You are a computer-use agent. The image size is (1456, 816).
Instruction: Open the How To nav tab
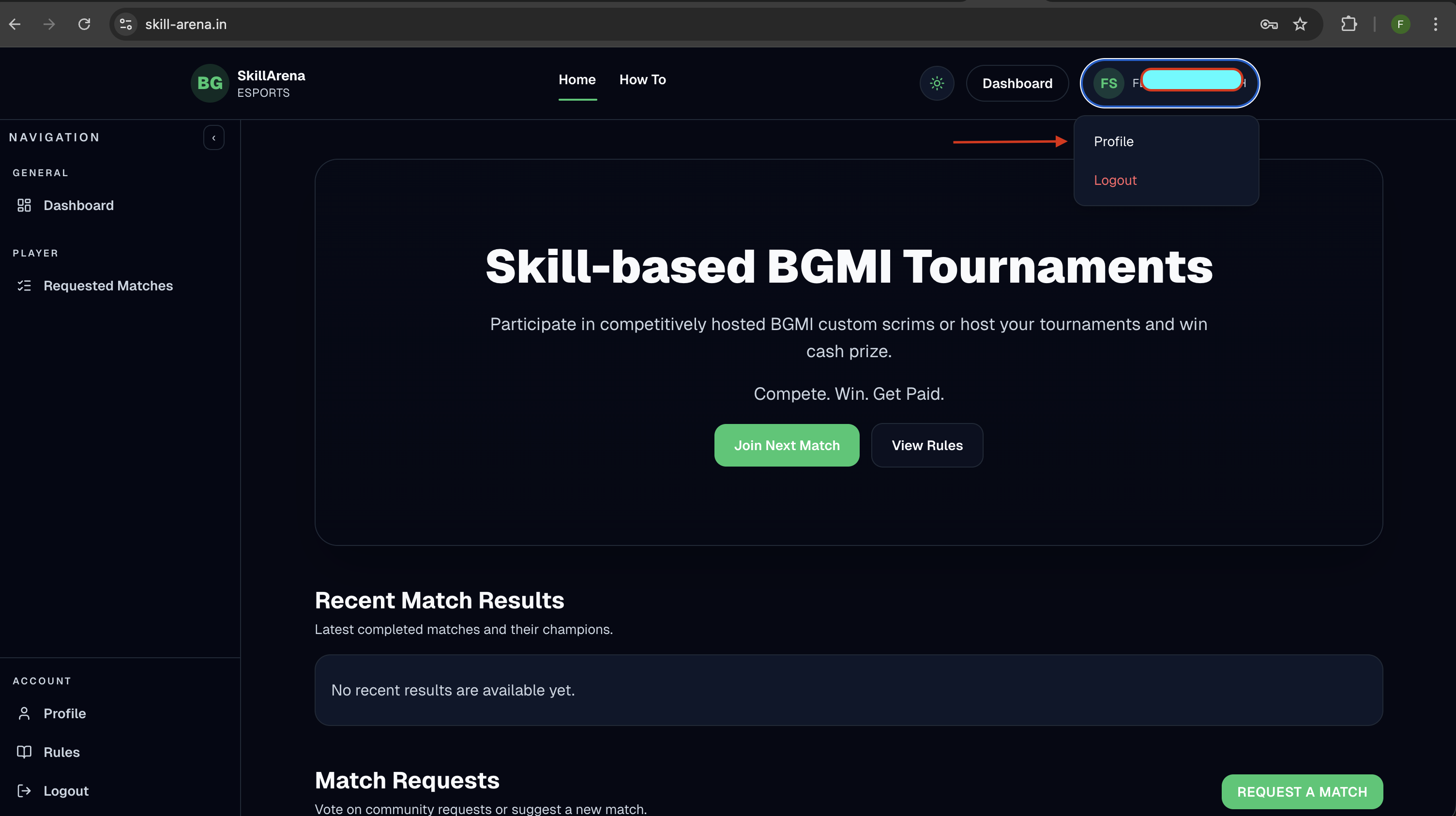click(643, 80)
